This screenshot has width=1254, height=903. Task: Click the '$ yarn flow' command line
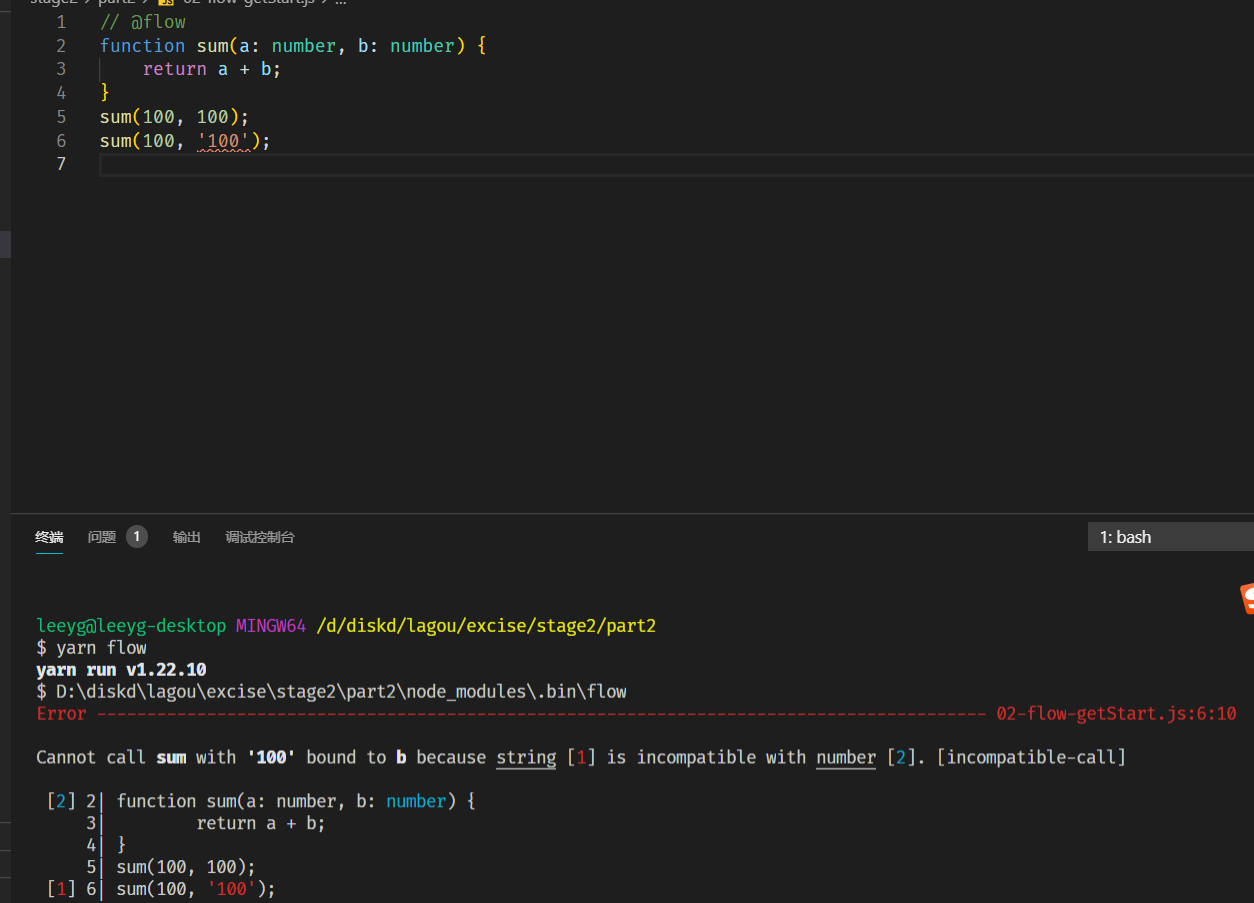tap(91, 648)
